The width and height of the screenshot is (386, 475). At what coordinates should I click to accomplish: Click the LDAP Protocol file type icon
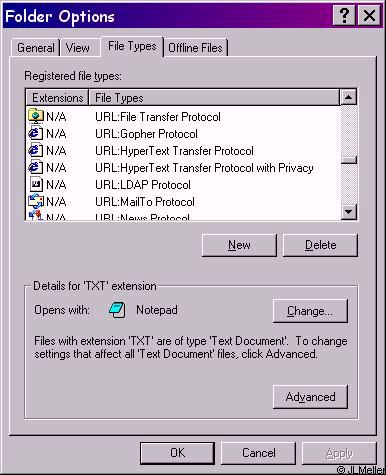tap(36, 184)
